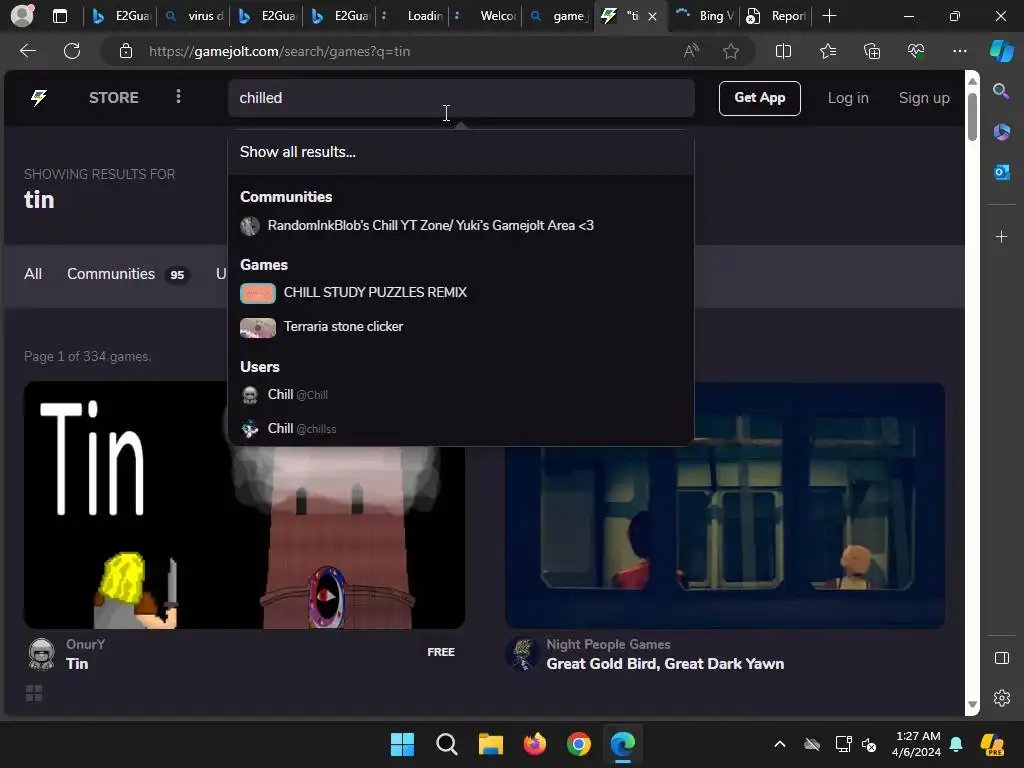
Task: Open the Favorites list icon
Action: coord(827,51)
